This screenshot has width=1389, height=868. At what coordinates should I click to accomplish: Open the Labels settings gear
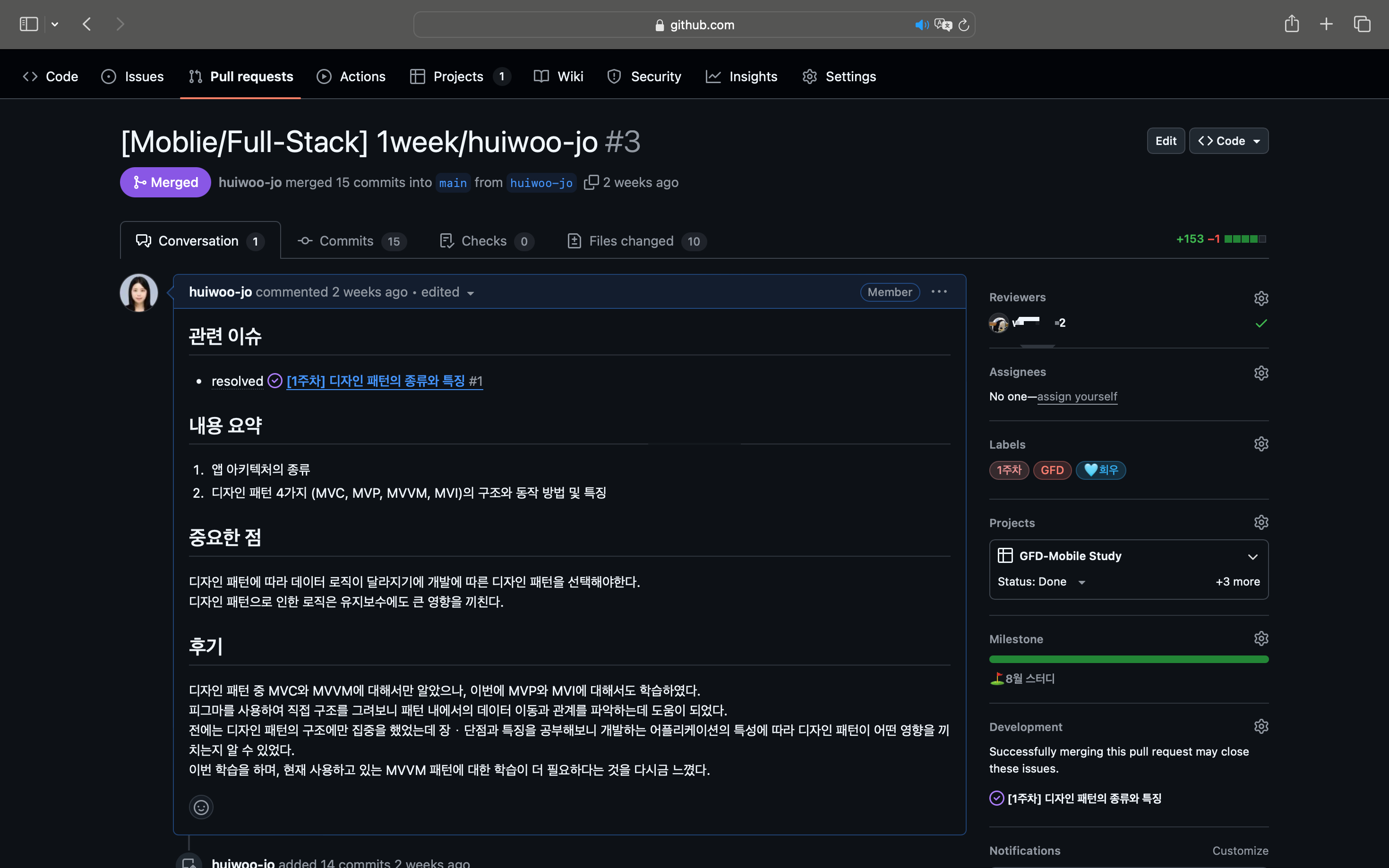1260,444
